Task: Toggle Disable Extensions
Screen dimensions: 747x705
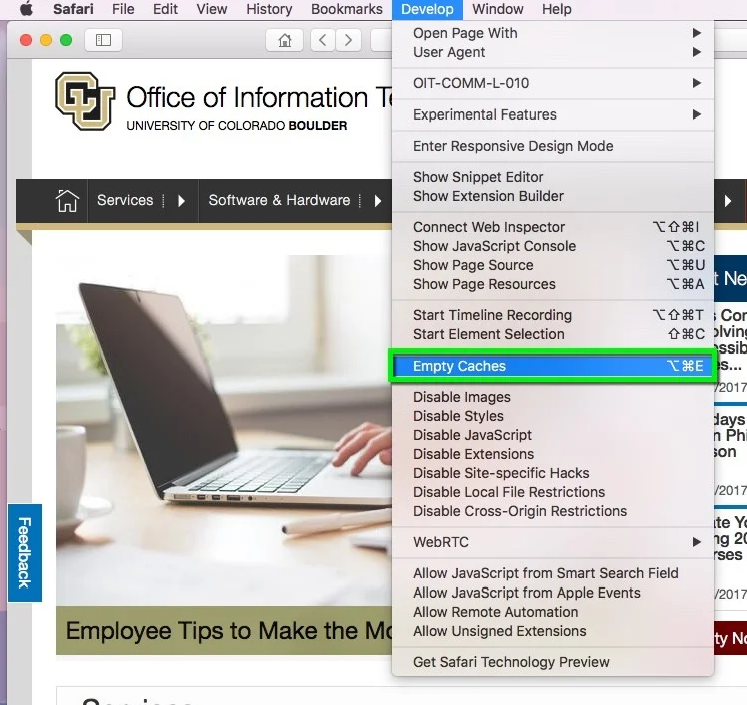Action: pos(553,454)
